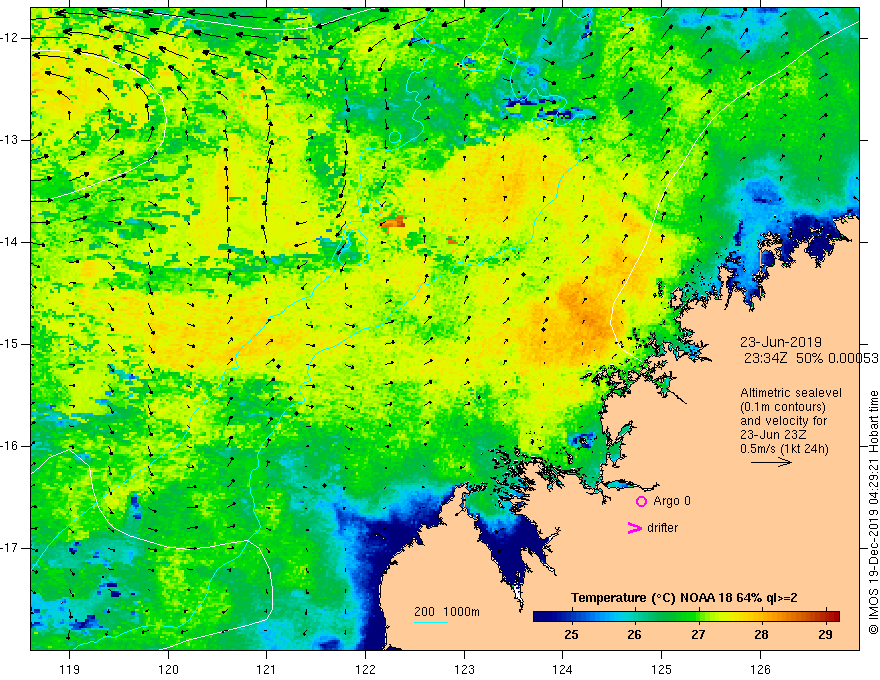Click the temperature color bar
The width and height of the screenshot is (880, 680).
coord(686,616)
